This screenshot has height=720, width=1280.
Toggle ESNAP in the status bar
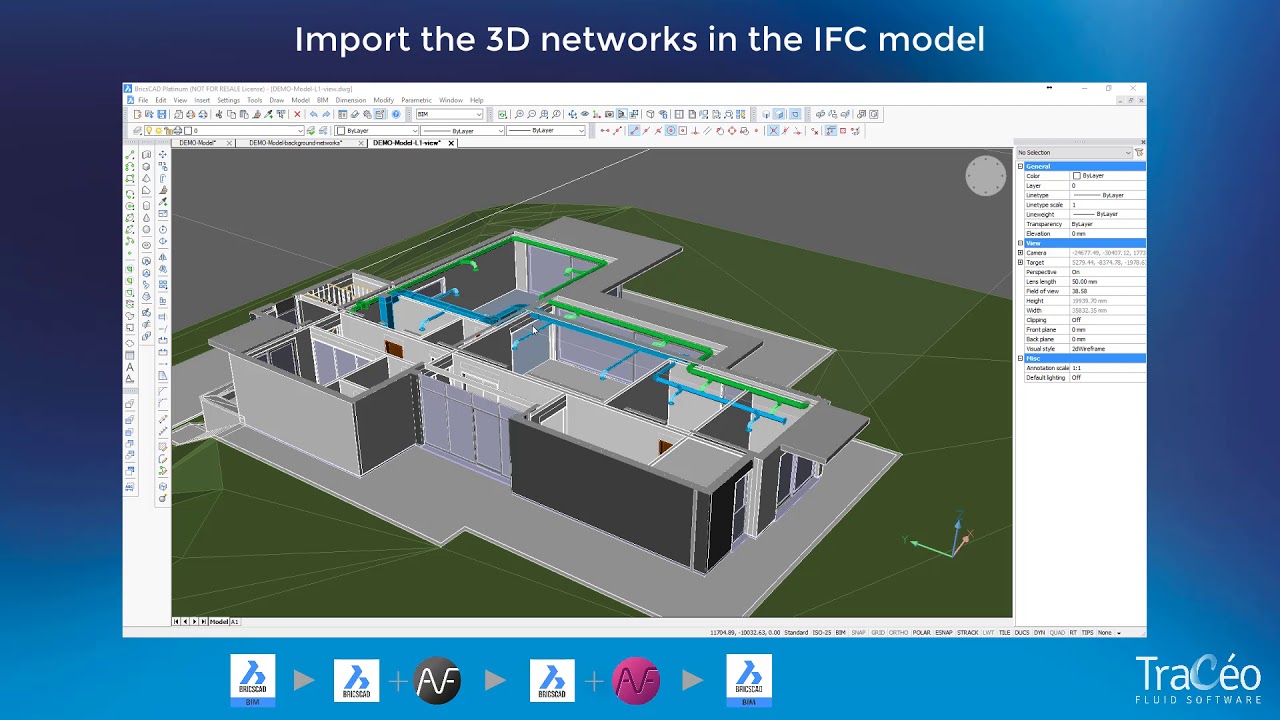(944, 632)
